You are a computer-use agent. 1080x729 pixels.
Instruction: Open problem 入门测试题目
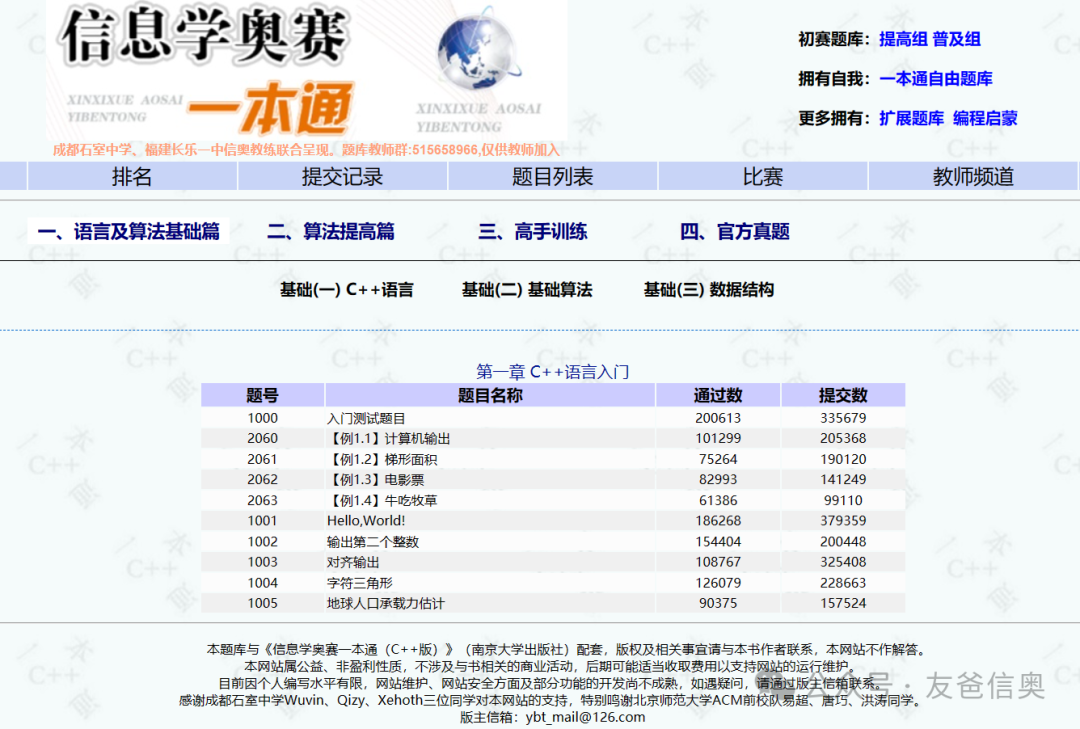pyautogui.click(x=366, y=418)
